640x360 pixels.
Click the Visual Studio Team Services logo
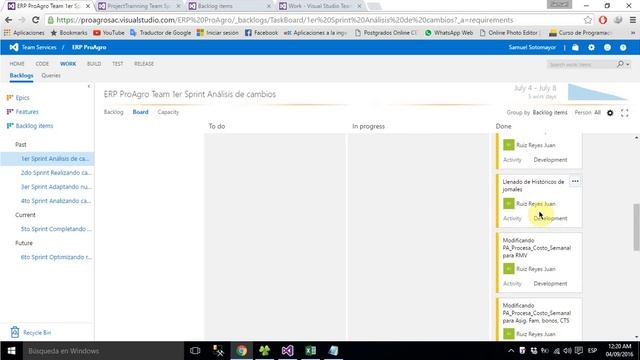[13, 47]
